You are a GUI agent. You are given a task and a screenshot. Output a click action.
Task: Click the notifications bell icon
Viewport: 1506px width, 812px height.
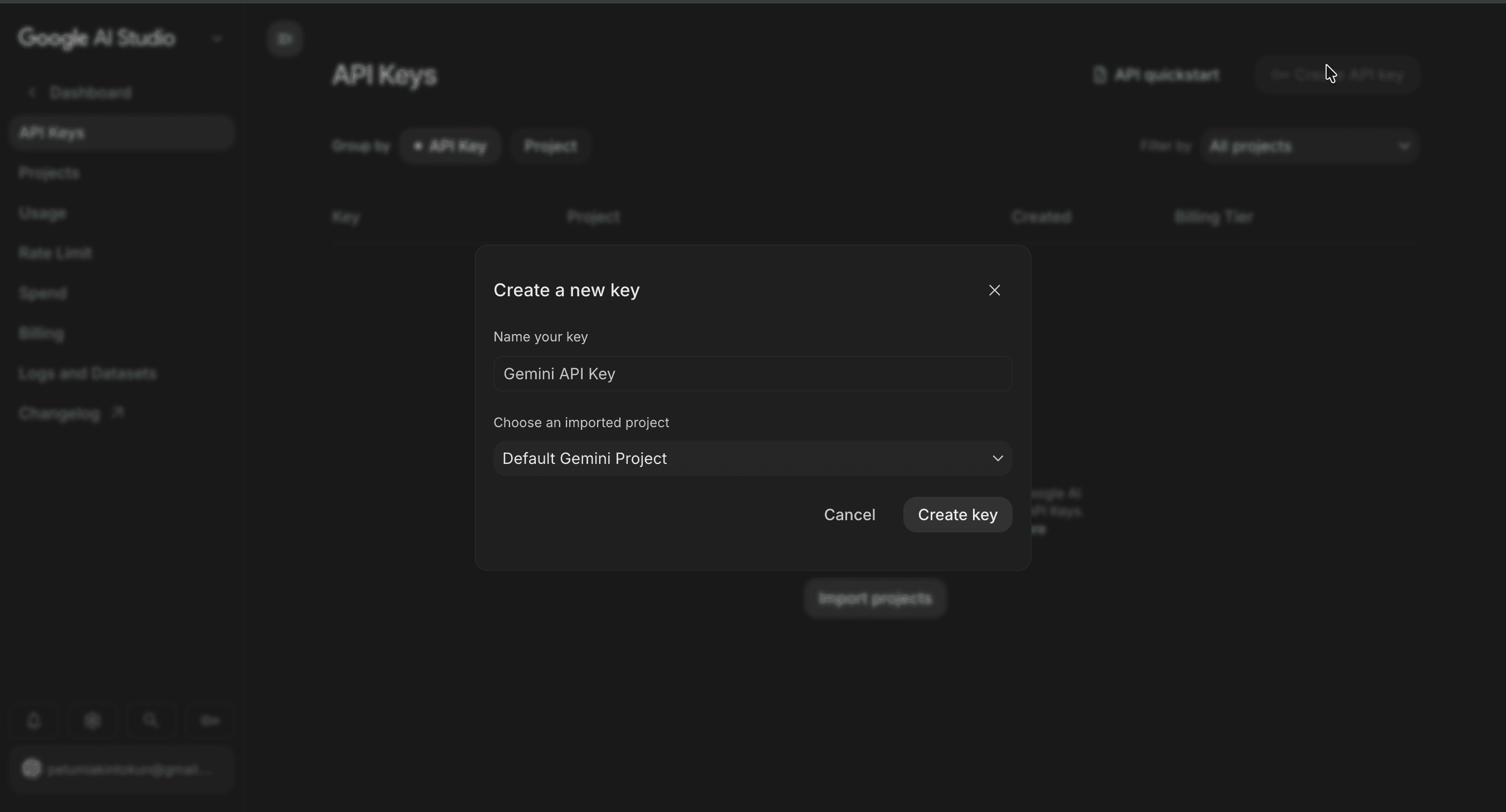pyautogui.click(x=34, y=721)
